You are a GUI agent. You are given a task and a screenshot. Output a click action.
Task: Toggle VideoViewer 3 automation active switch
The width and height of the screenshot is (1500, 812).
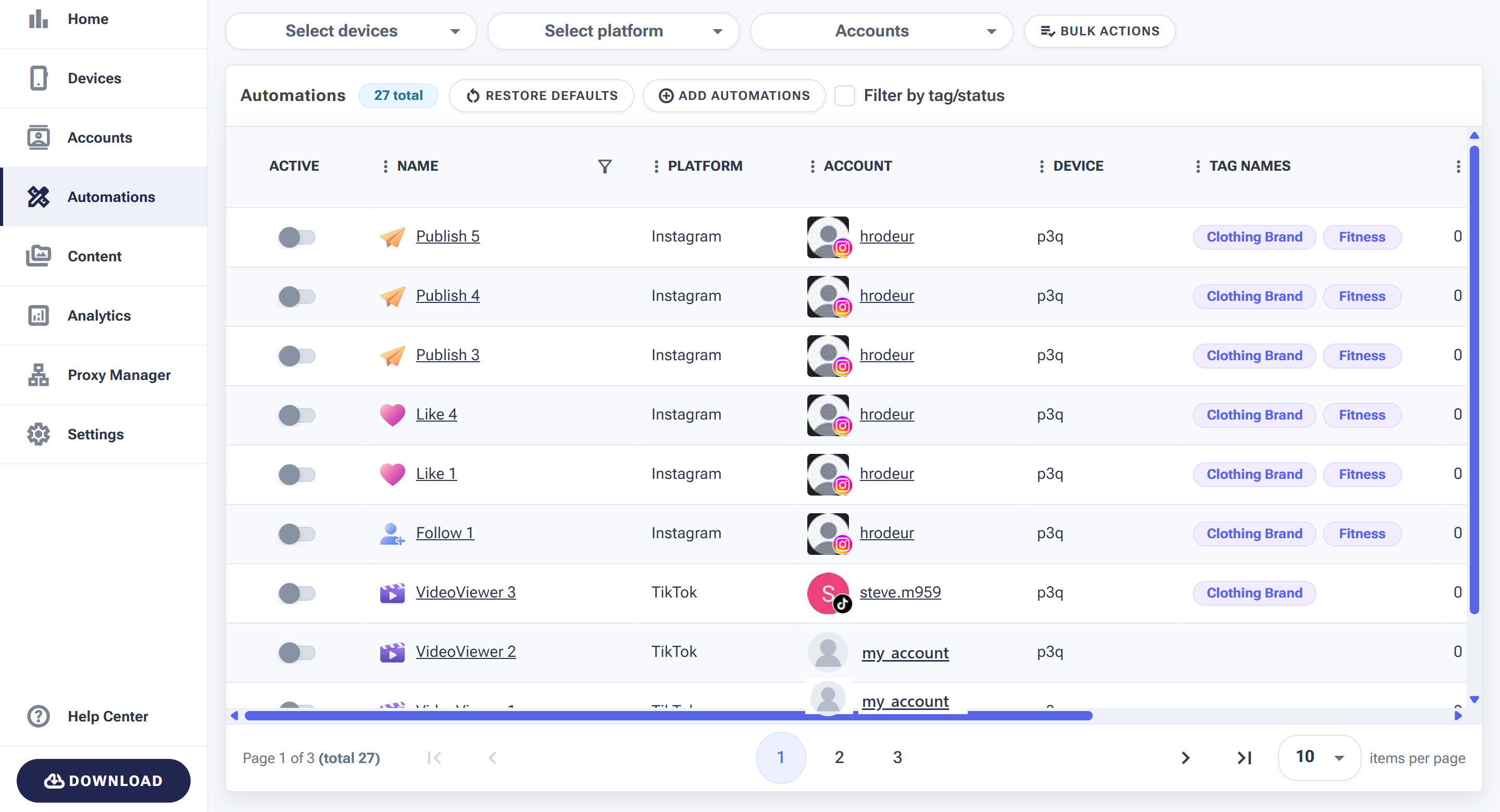pos(297,593)
